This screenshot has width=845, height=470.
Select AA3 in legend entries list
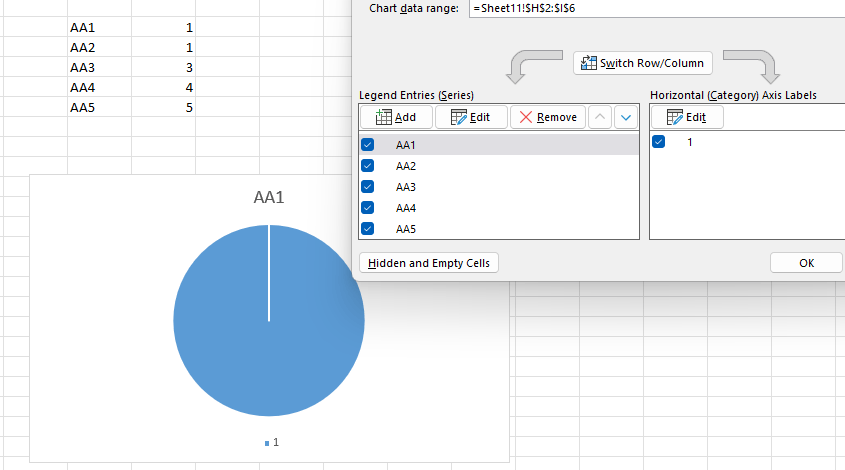point(499,187)
